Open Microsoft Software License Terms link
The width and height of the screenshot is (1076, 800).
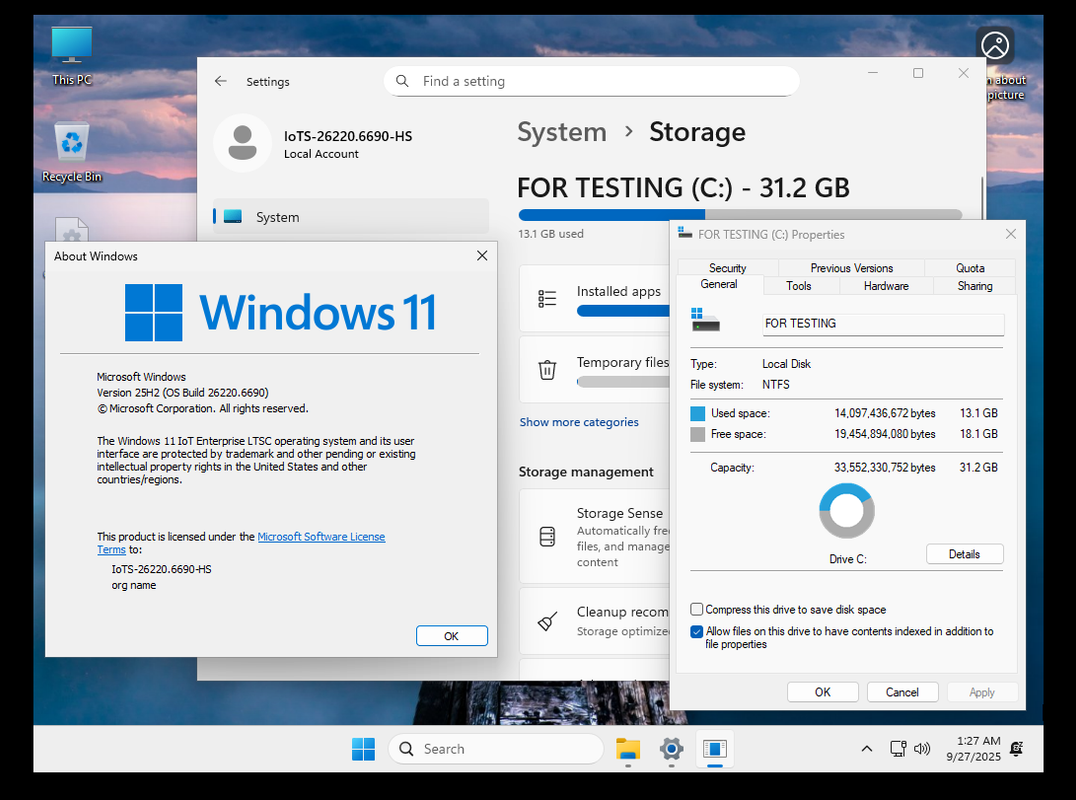point(321,537)
